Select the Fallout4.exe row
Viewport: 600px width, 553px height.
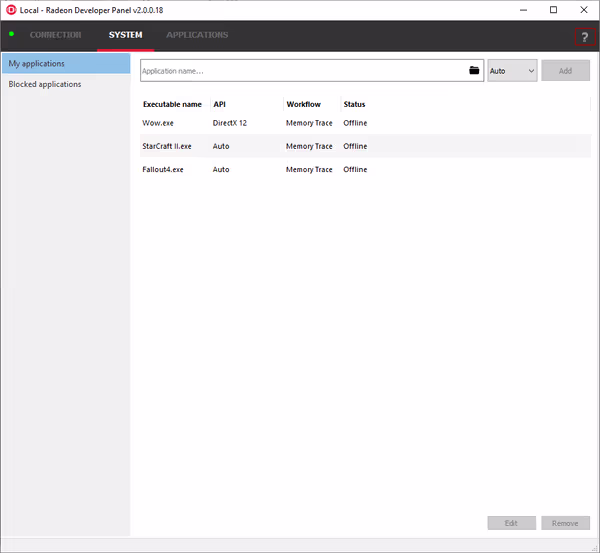(365, 169)
